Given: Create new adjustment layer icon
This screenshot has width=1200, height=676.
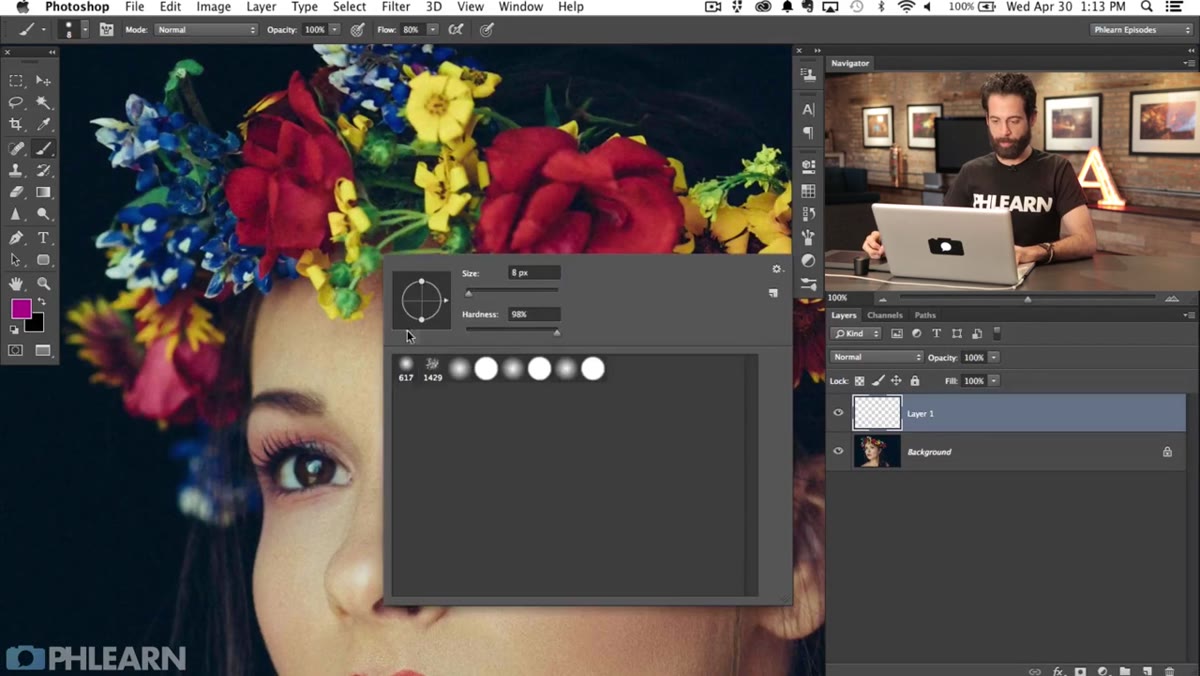Looking at the screenshot, I should point(1103,671).
